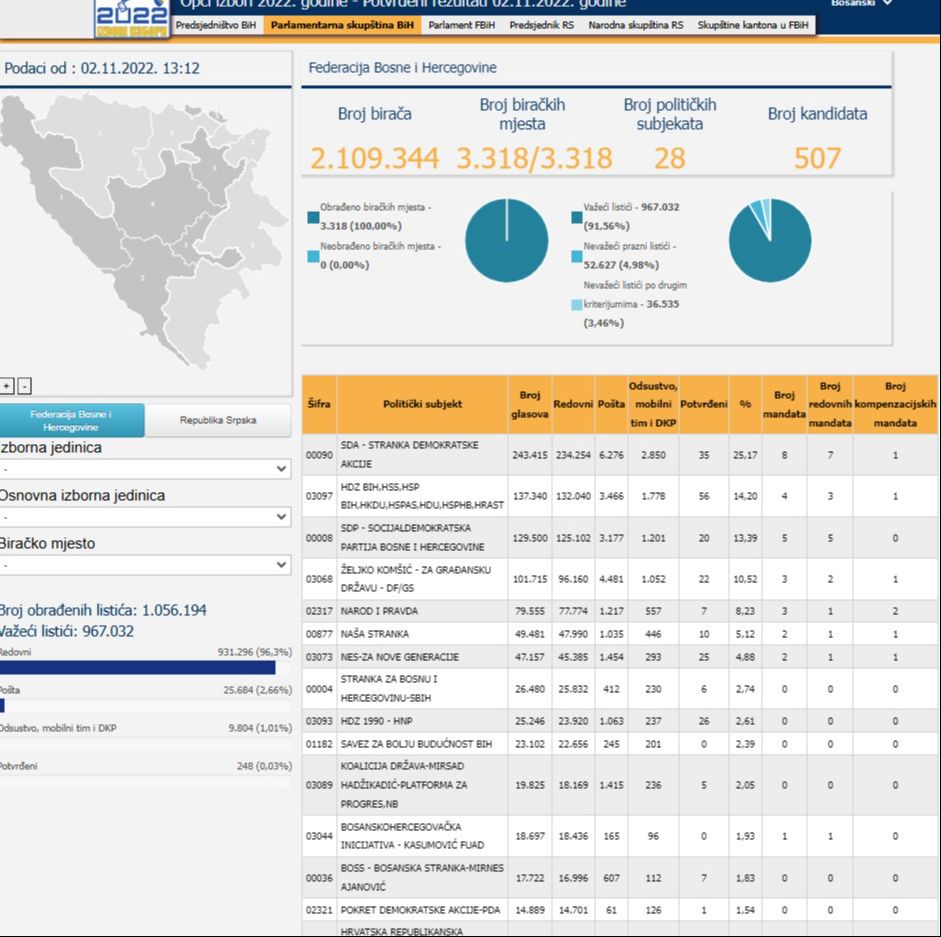The image size is (941, 937).
Task: Click the 2022 elections logo
Action: pos(131,17)
